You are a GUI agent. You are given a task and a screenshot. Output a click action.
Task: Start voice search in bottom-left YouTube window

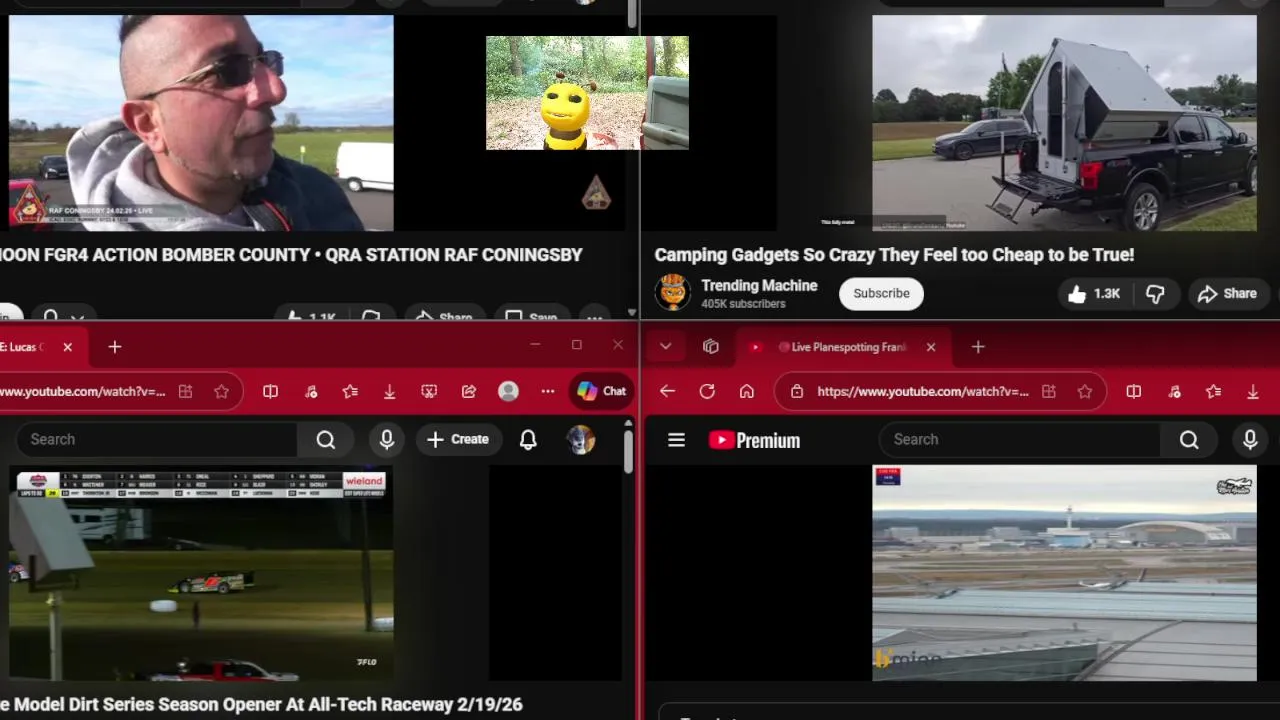pos(387,439)
